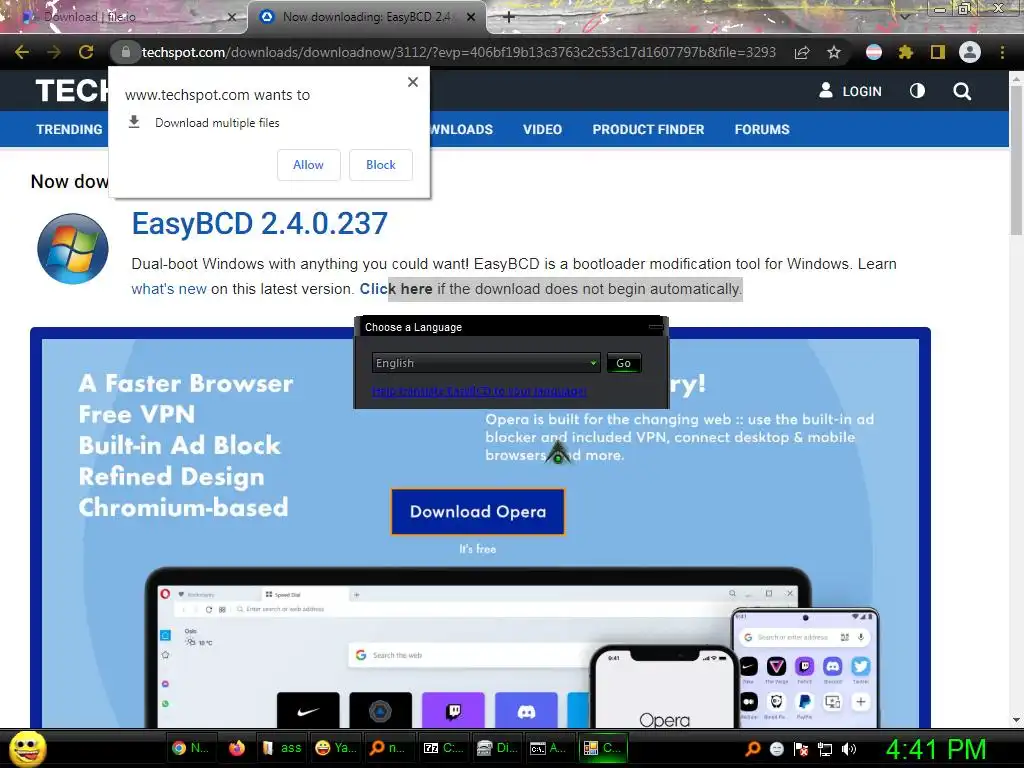Open the orange magnifier 'n...' taskbar item
This screenshot has height=768, width=1024.
[387, 748]
